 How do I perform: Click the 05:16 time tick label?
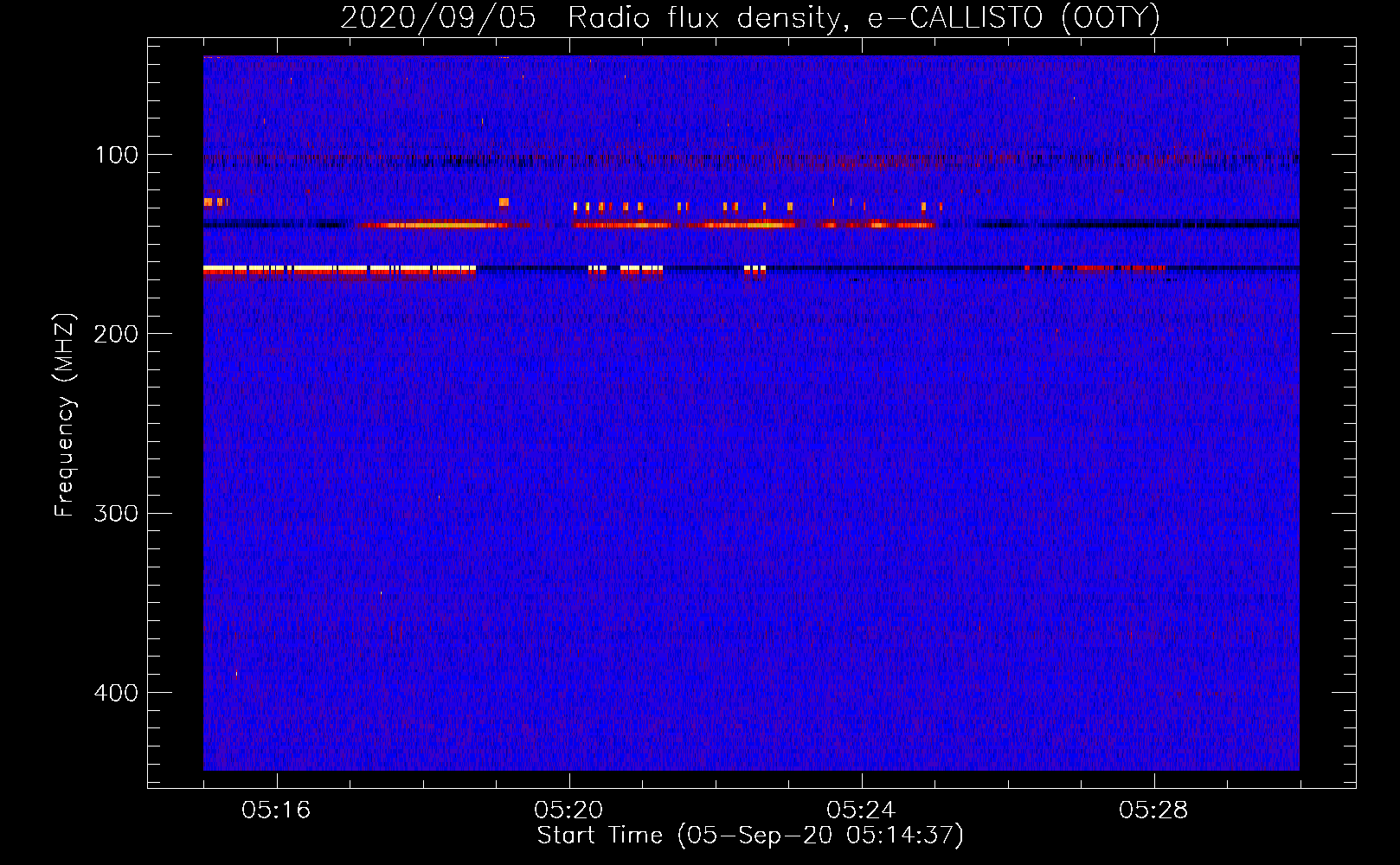[276, 811]
